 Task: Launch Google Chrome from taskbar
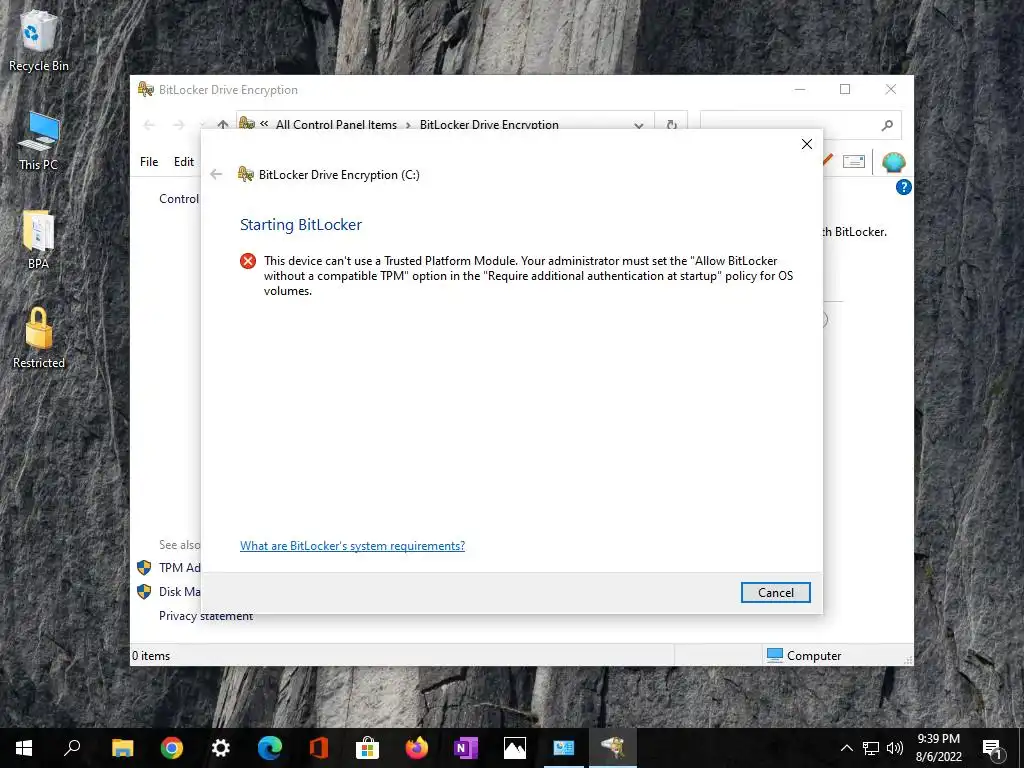[x=172, y=748]
